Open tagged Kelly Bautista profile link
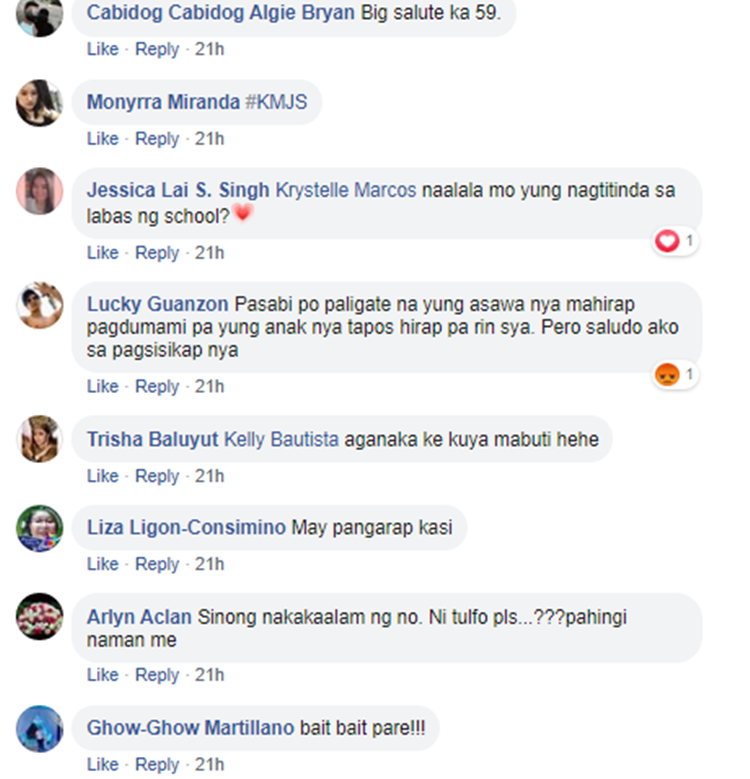The width and height of the screenshot is (750, 779). [x=282, y=440]
